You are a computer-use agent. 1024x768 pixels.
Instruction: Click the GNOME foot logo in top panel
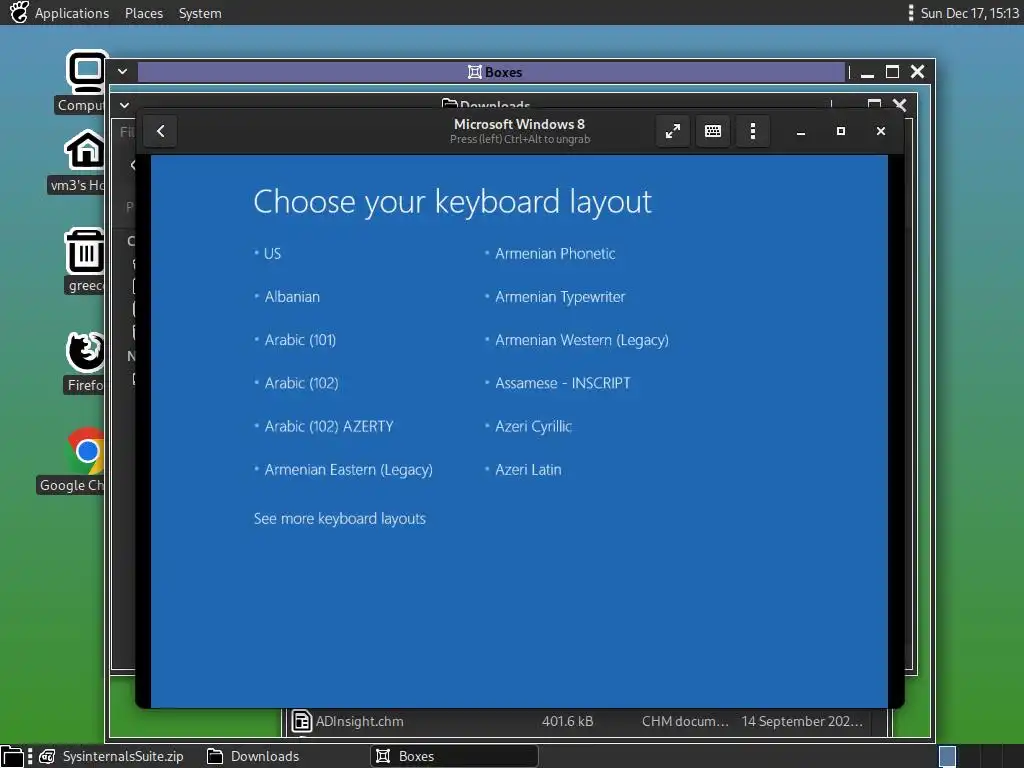tap(19, 12)
